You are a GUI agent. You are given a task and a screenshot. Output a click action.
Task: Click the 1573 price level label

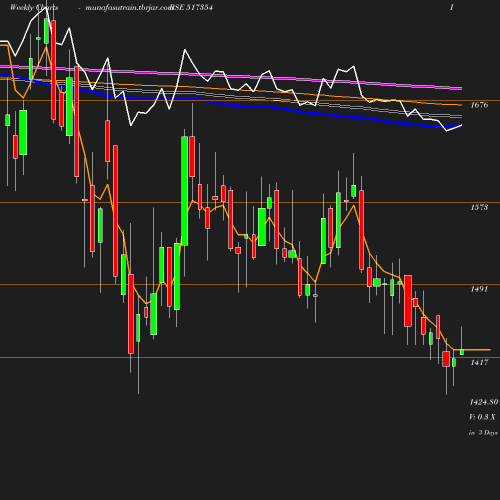coord(479,207)
